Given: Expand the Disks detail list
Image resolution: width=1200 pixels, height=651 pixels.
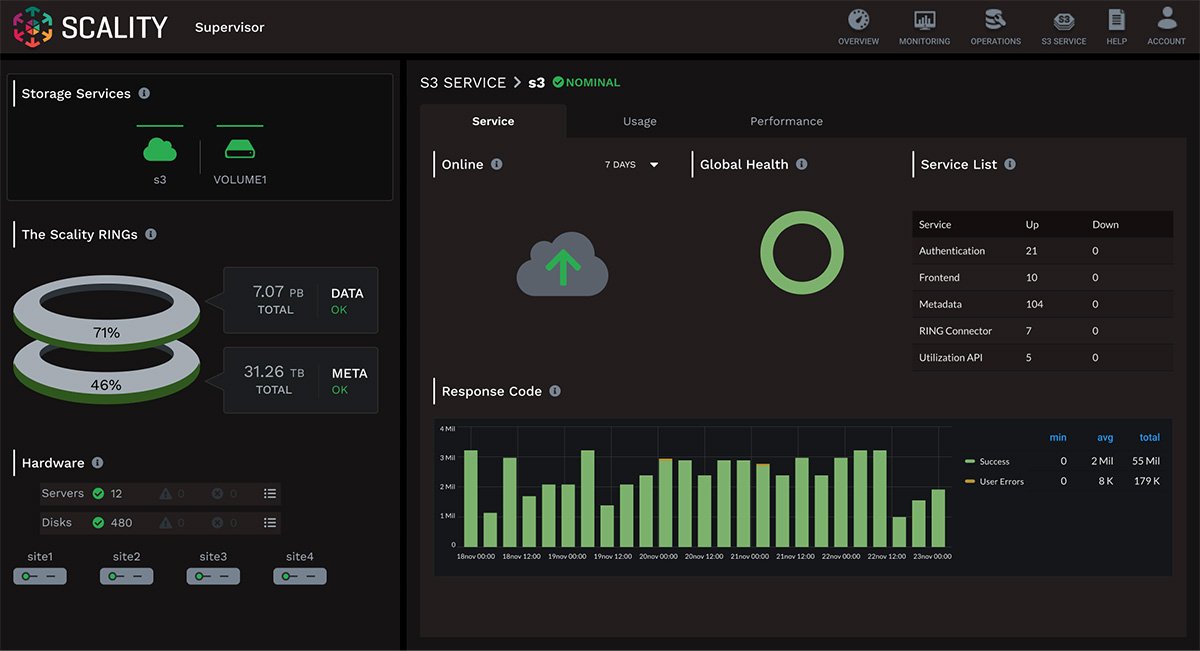Looking at the screenshot, I should 269,522.
